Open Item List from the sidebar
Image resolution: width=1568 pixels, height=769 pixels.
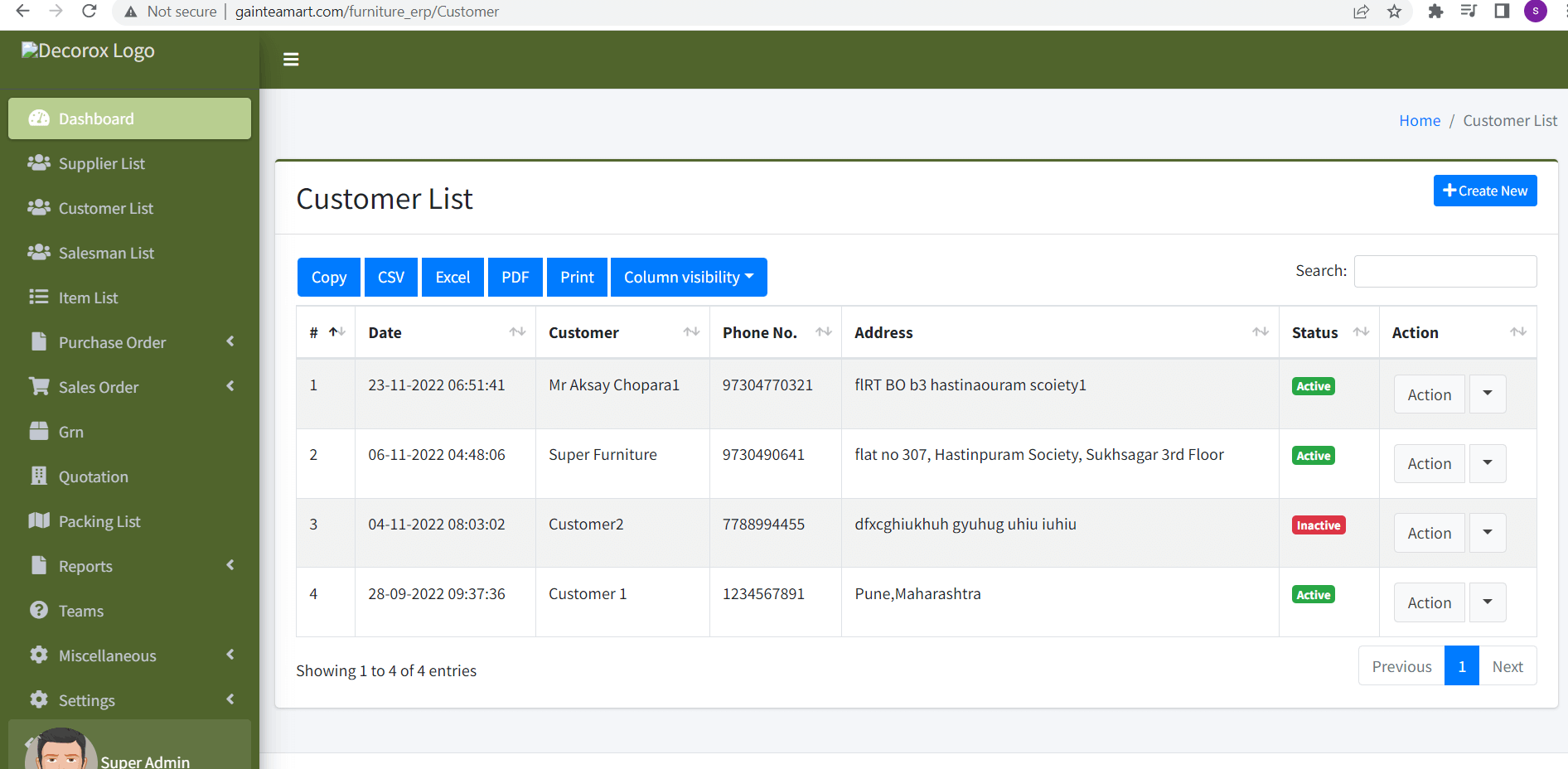[x=88, y=297]
